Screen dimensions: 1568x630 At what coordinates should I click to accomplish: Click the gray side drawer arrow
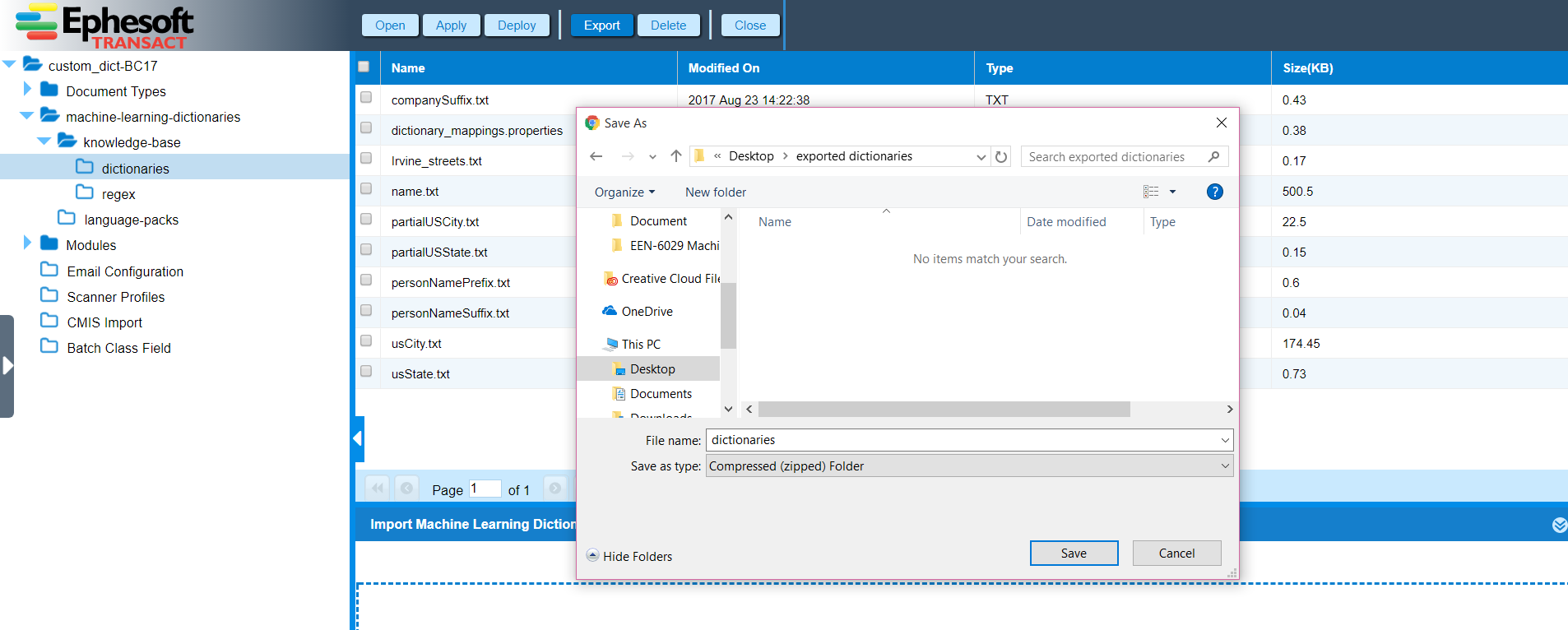point(7,366)
